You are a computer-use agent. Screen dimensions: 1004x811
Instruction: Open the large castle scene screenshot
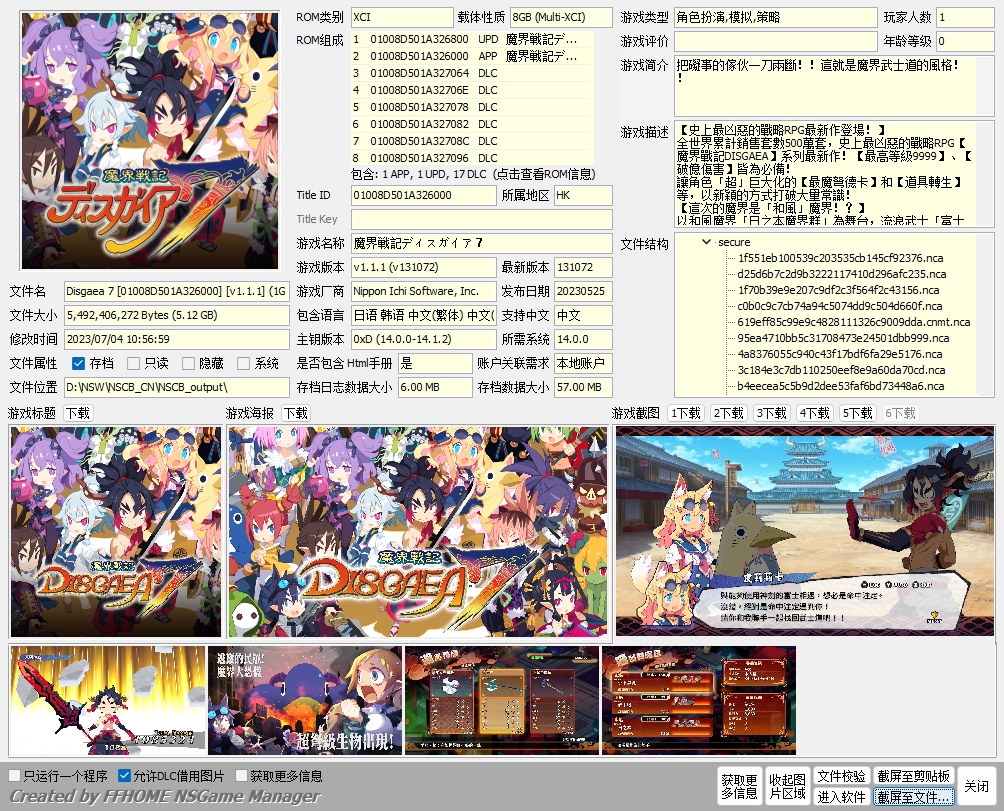point(805,531)
